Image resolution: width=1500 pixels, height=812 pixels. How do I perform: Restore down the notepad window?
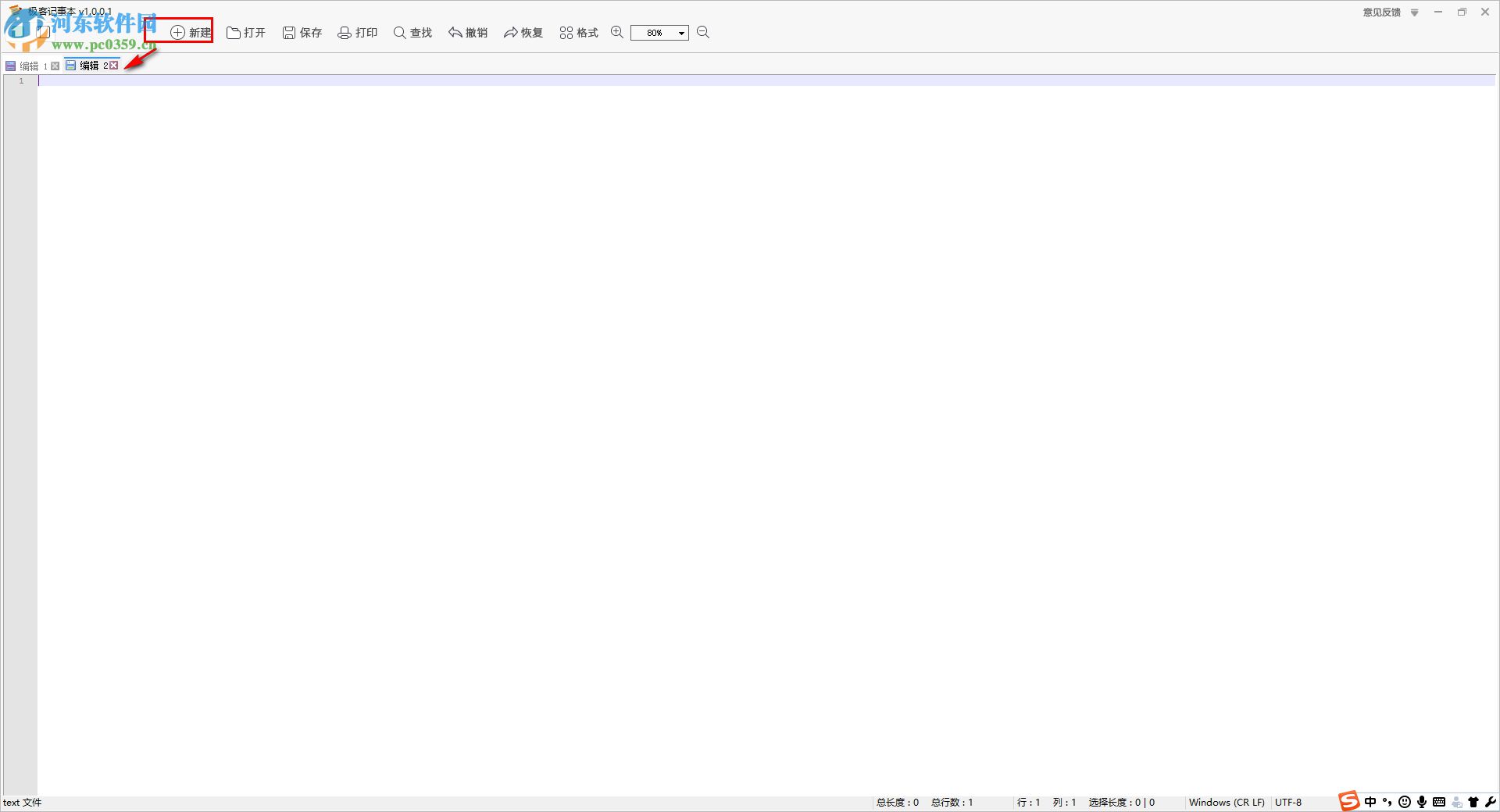(x=1462, y=12)
